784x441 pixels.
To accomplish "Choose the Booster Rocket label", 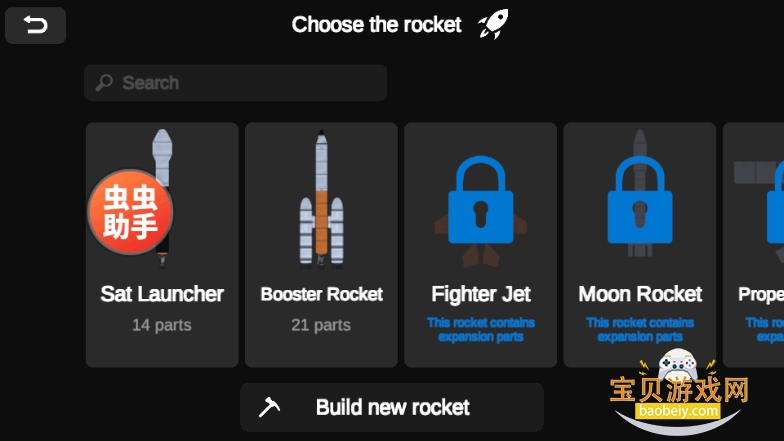I will click(x=321, y=294).
